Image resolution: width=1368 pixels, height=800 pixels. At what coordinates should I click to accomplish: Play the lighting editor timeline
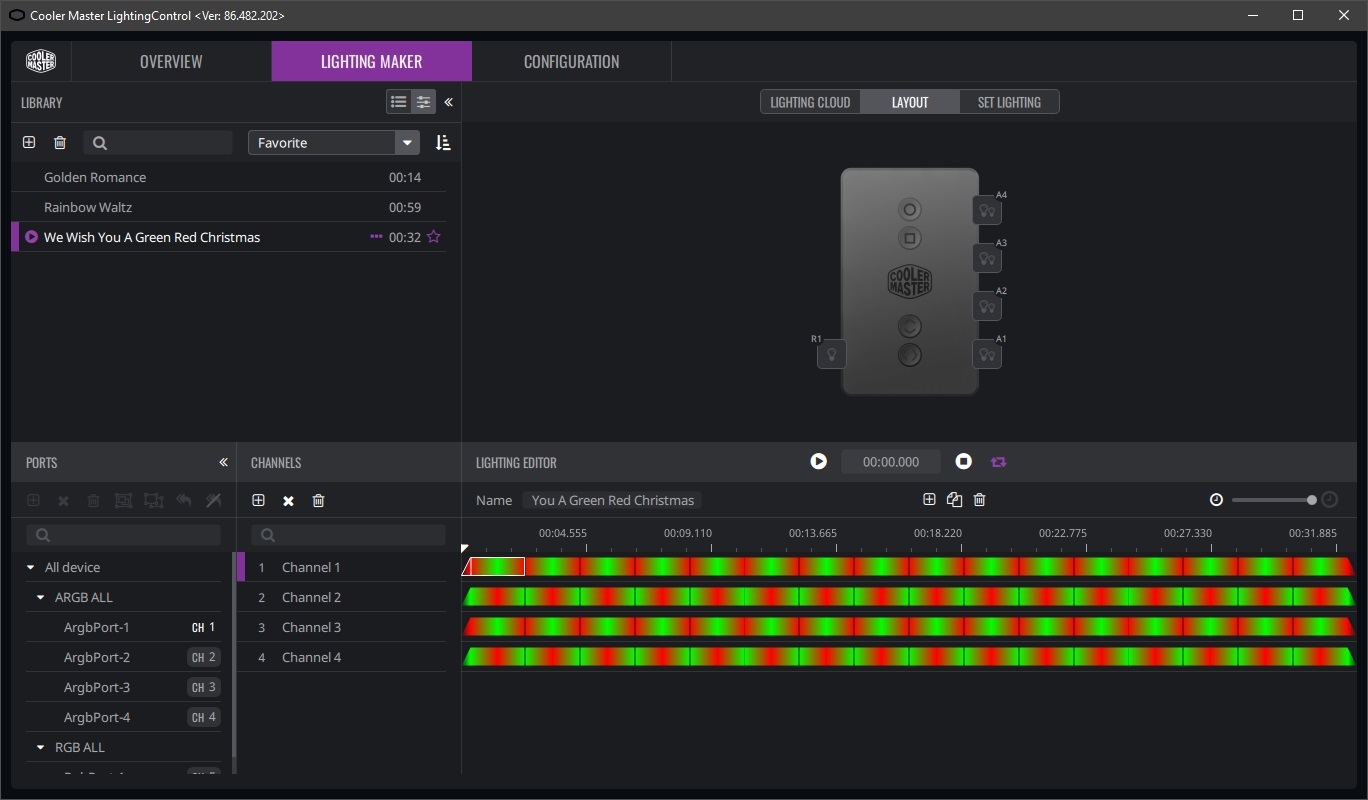[819, 461]
